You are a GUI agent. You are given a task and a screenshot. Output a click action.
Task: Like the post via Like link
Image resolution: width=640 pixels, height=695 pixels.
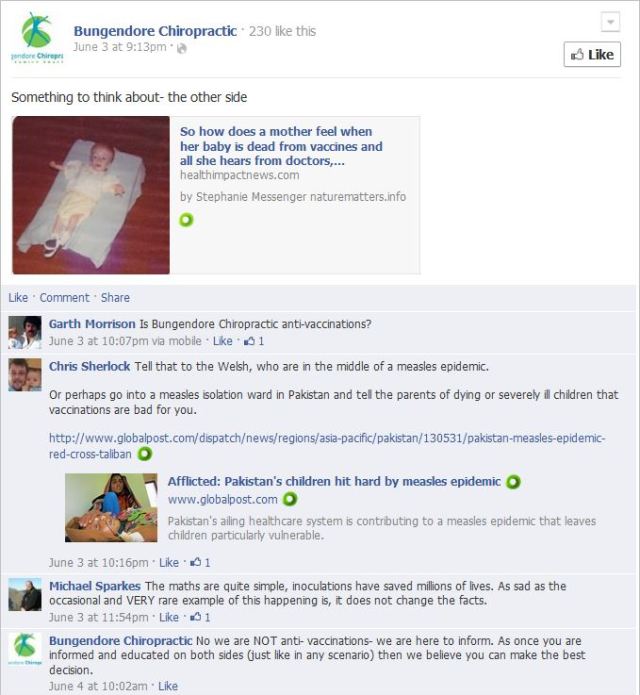tap(18, 297)
